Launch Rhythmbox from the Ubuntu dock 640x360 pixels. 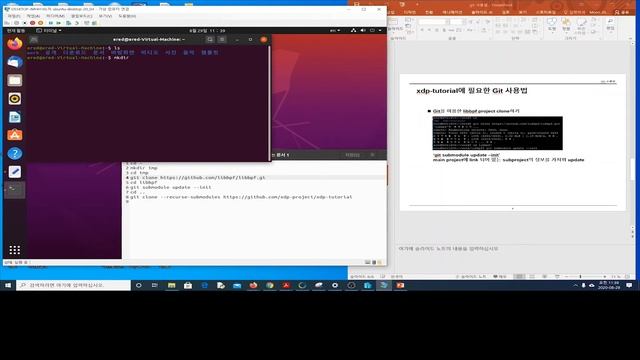point(15,99)
